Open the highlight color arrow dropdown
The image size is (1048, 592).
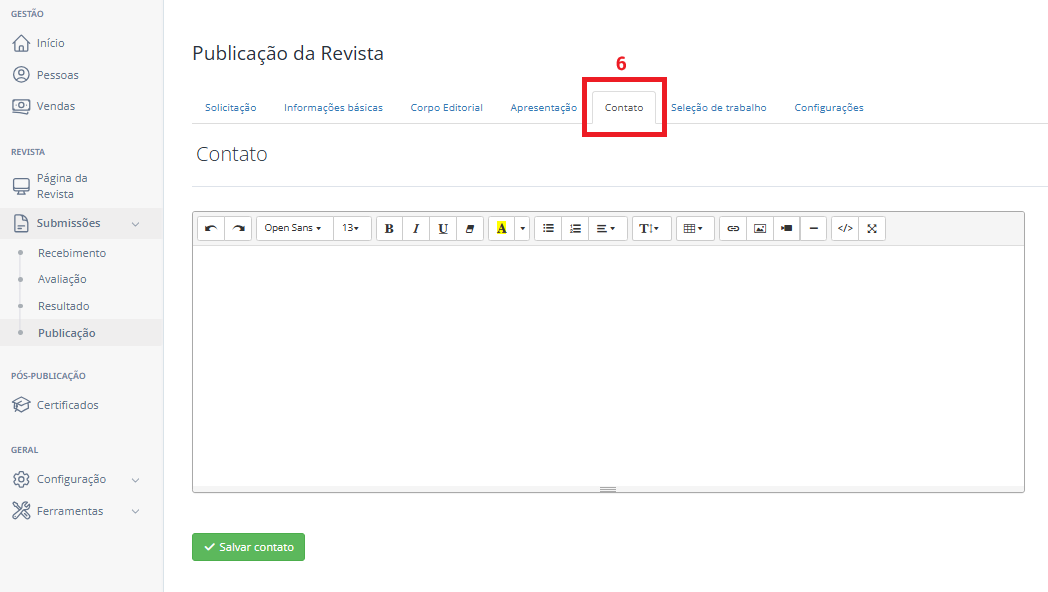coord(523,229)
